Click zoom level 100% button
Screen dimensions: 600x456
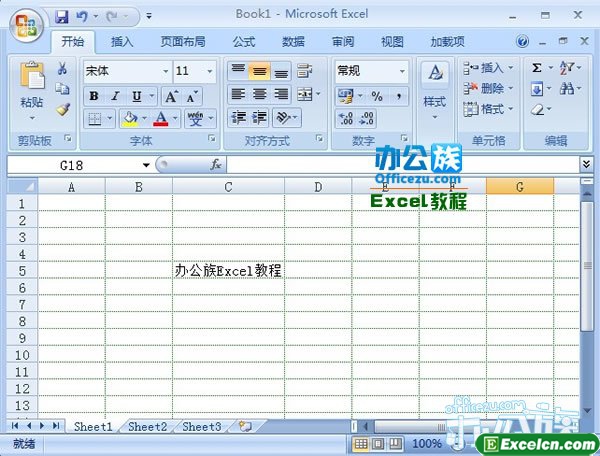426,444
